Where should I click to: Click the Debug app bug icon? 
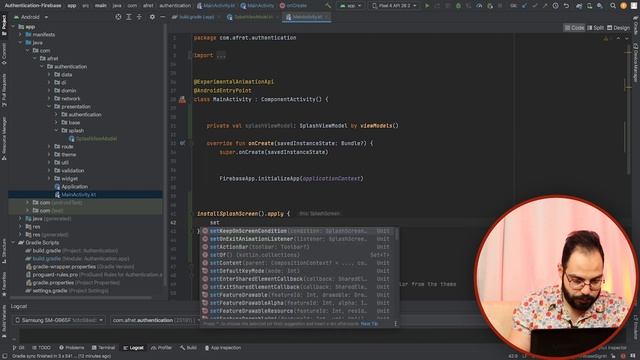pos(458,6)
